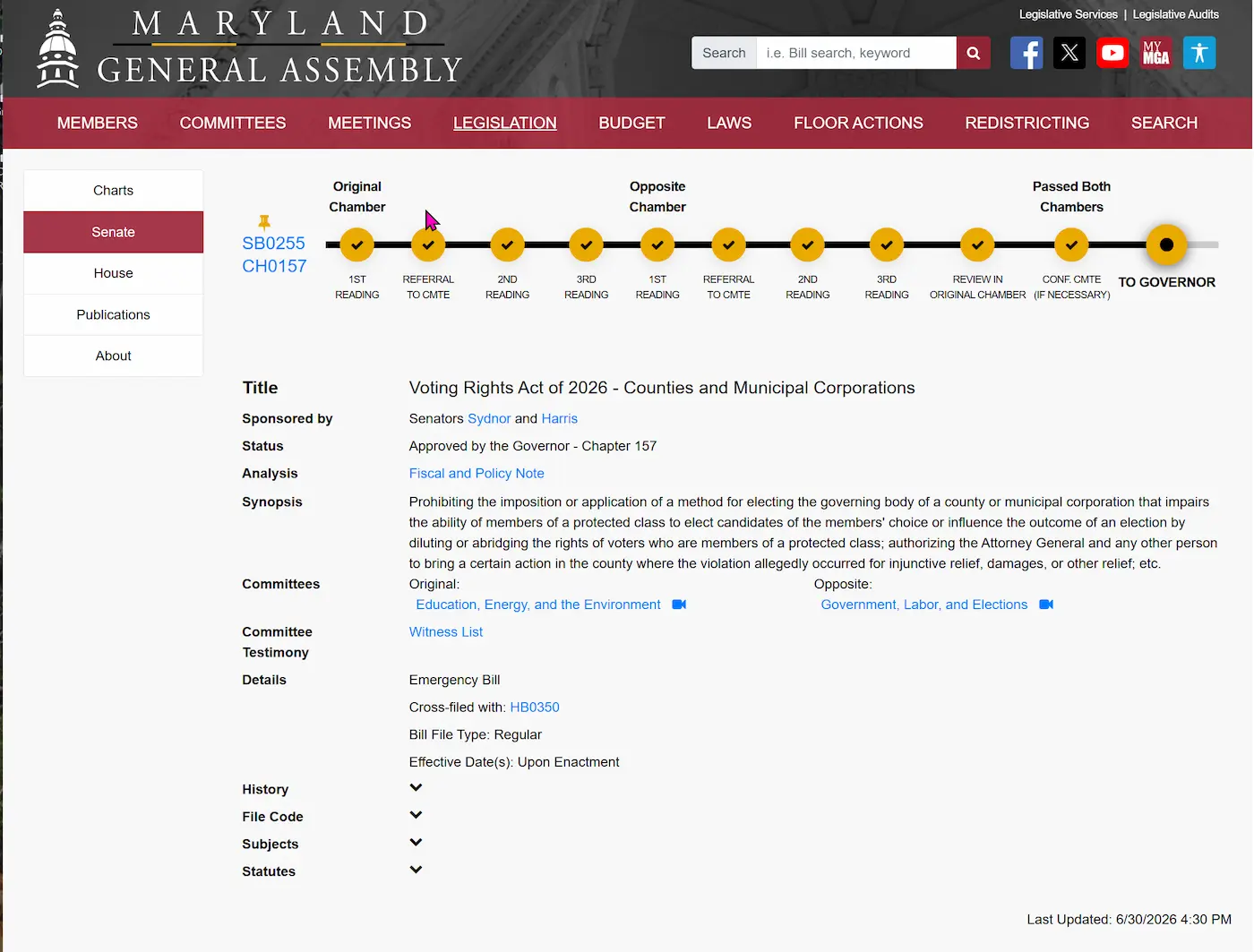
Task: Open the Publications sidebar item
Action: click(x=114, y=314)
